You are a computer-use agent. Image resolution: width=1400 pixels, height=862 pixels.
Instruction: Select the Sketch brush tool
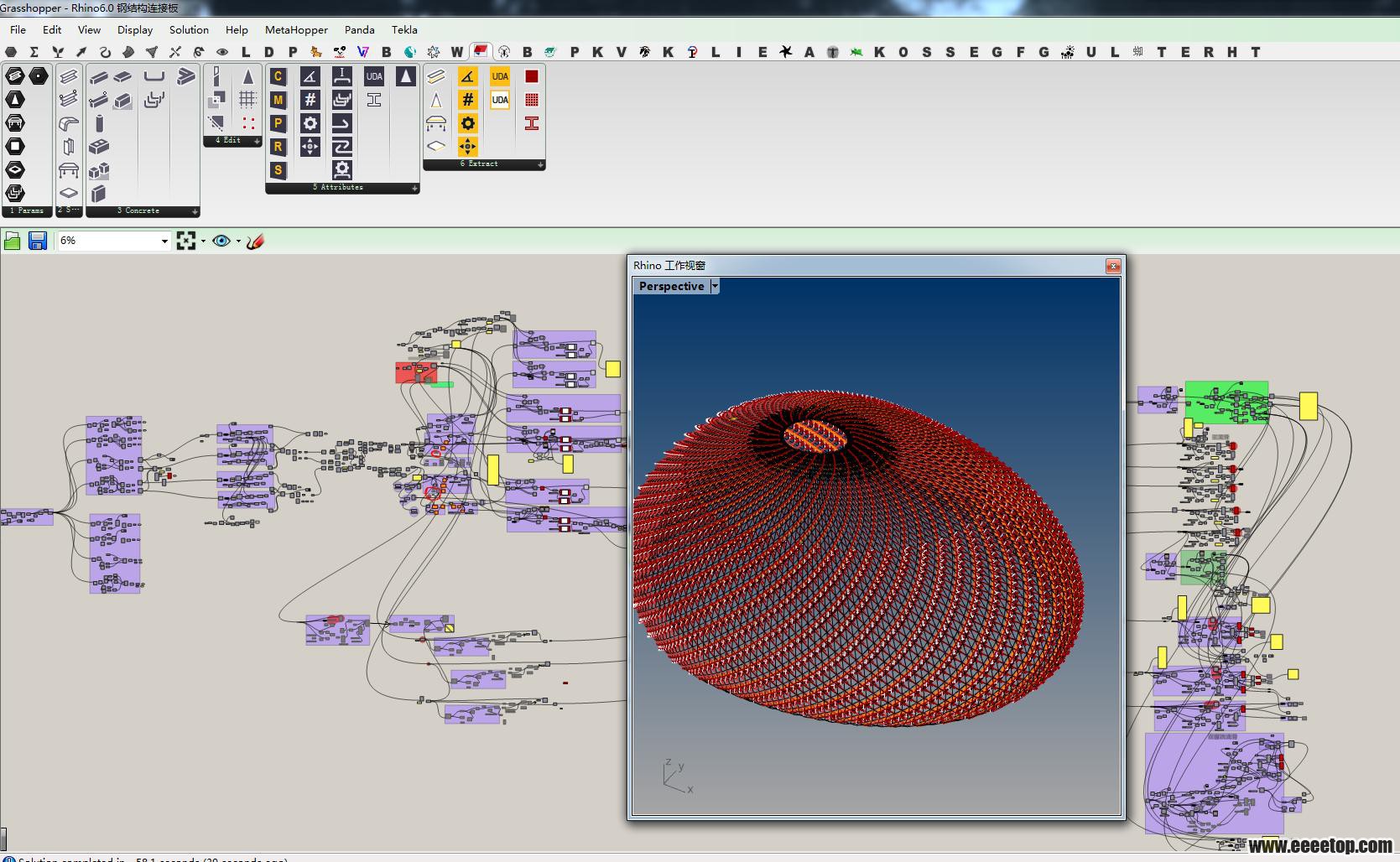coord(256,241)
